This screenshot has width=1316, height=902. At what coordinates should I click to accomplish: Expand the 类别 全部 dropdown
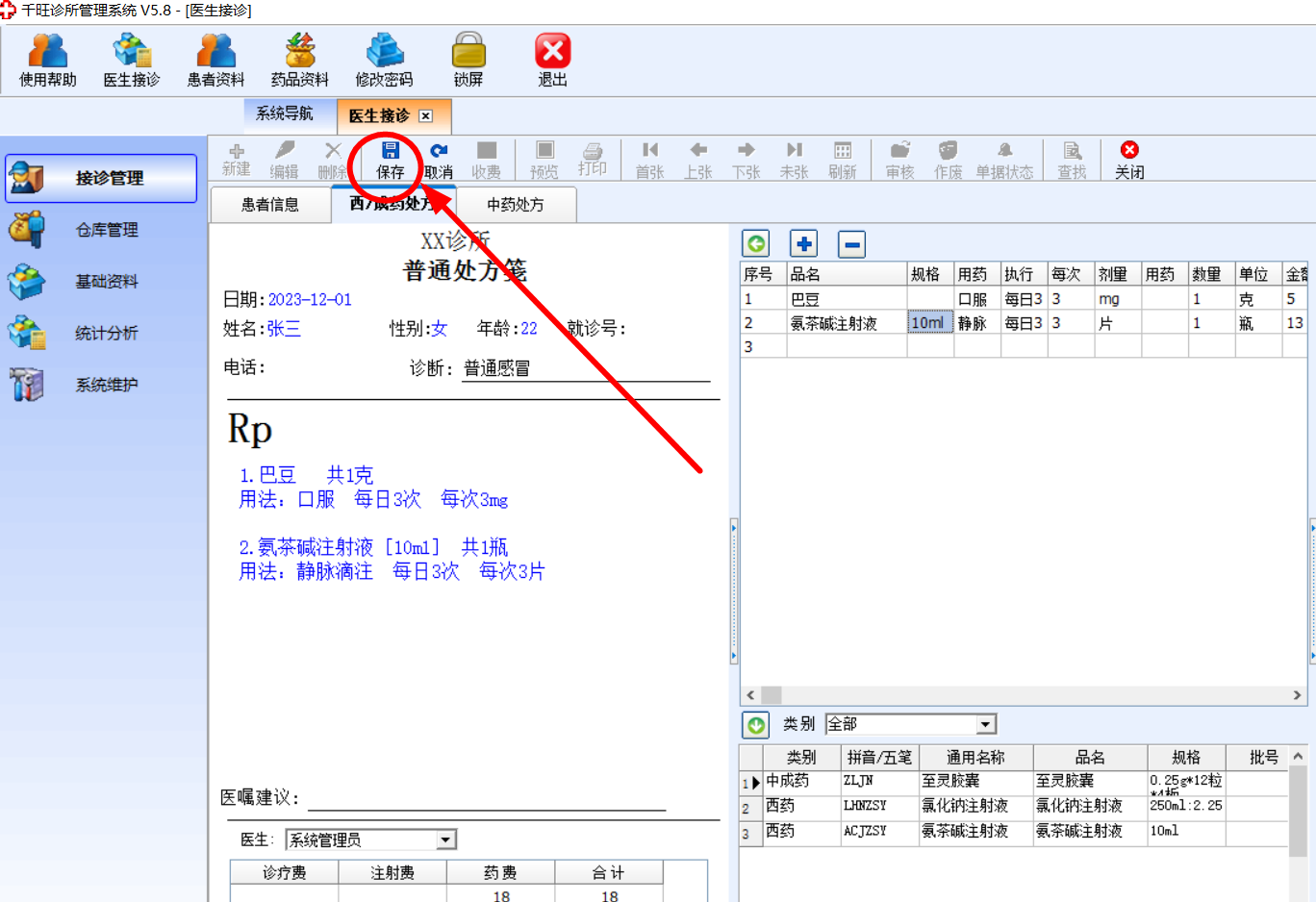[986, 724]
